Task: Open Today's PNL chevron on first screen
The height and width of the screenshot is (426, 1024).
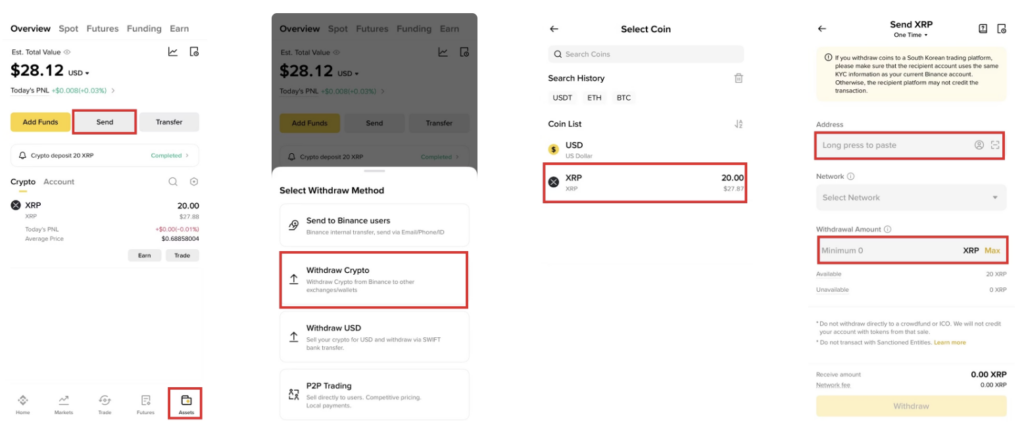Action: click(x=112, y=91)
